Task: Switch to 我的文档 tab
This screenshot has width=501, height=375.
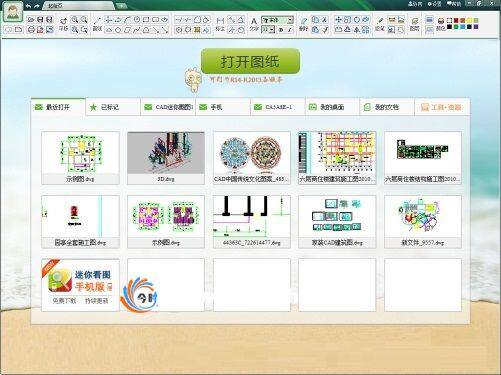Action: pyautogui.click(x=387, y=107)
